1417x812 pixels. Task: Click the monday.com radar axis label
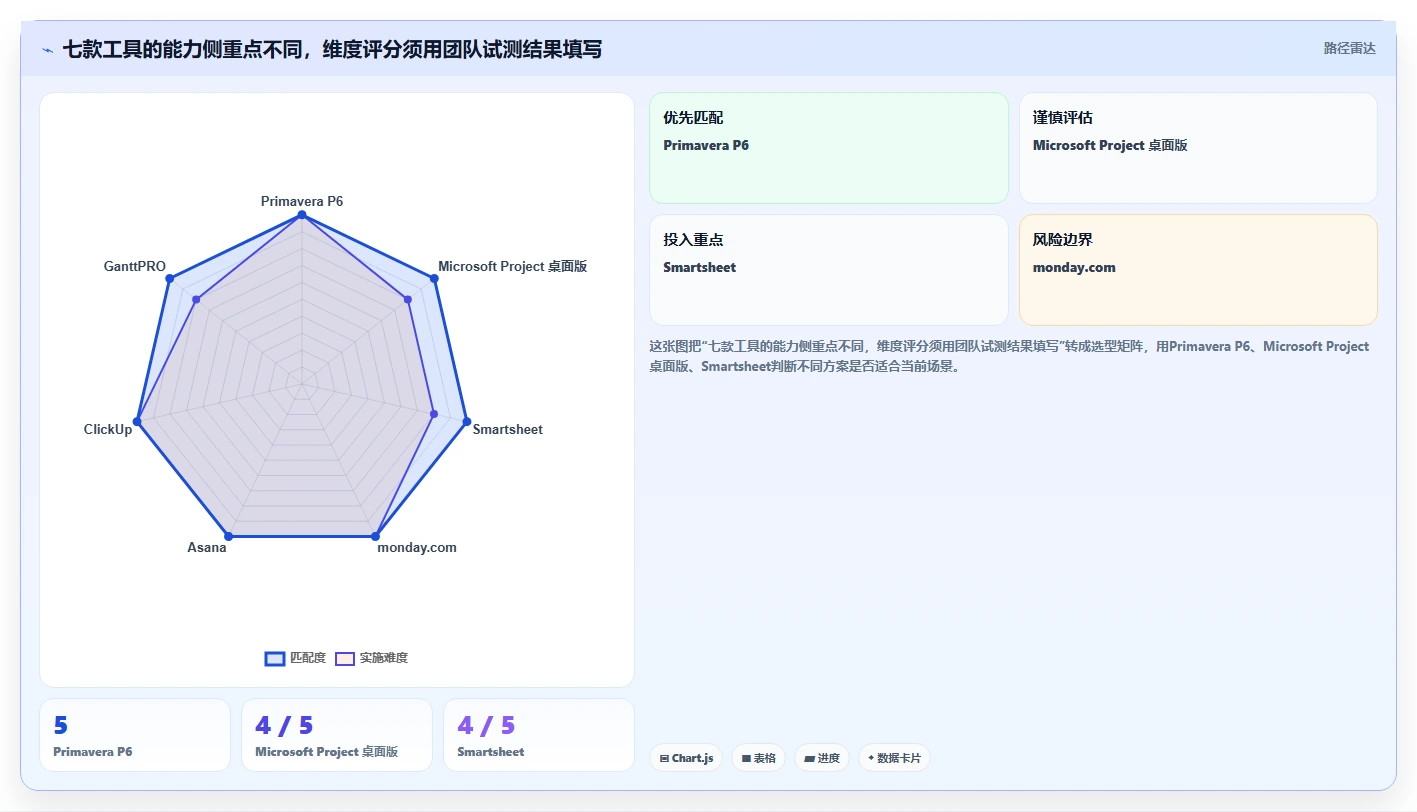(x=417, y=547)
